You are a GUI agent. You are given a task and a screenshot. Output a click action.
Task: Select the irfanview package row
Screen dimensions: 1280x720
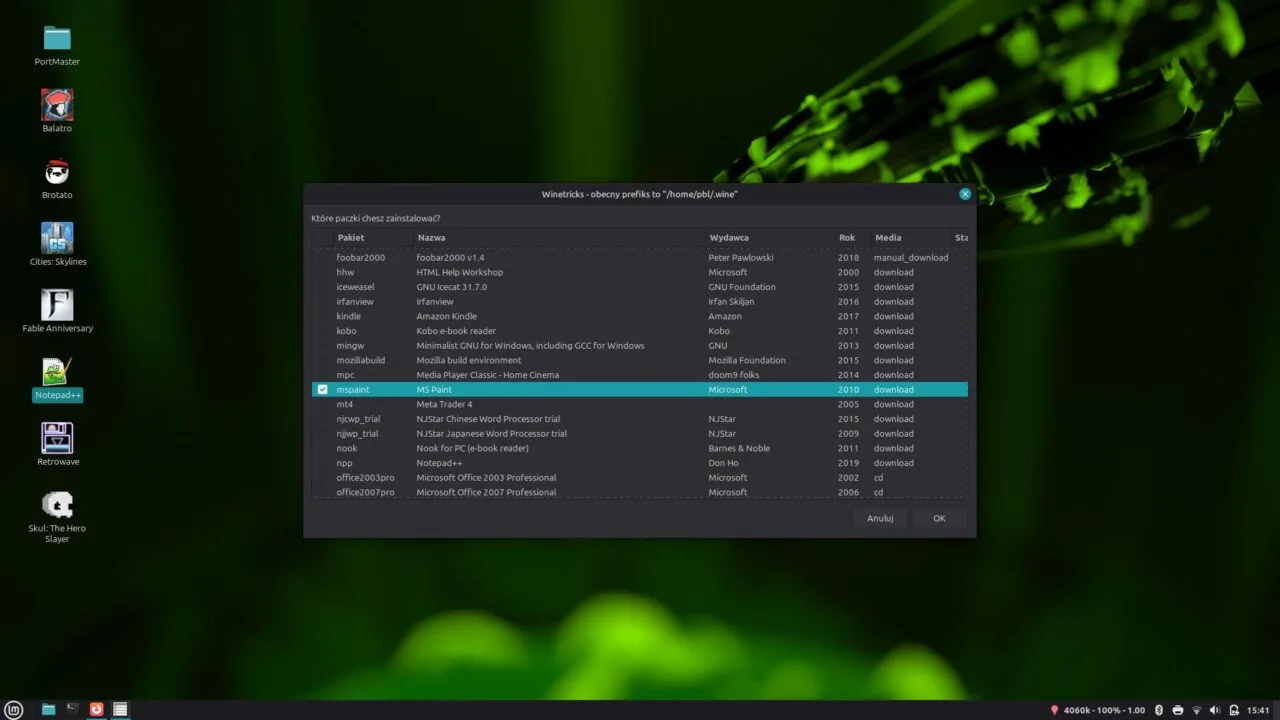(640, 302)
